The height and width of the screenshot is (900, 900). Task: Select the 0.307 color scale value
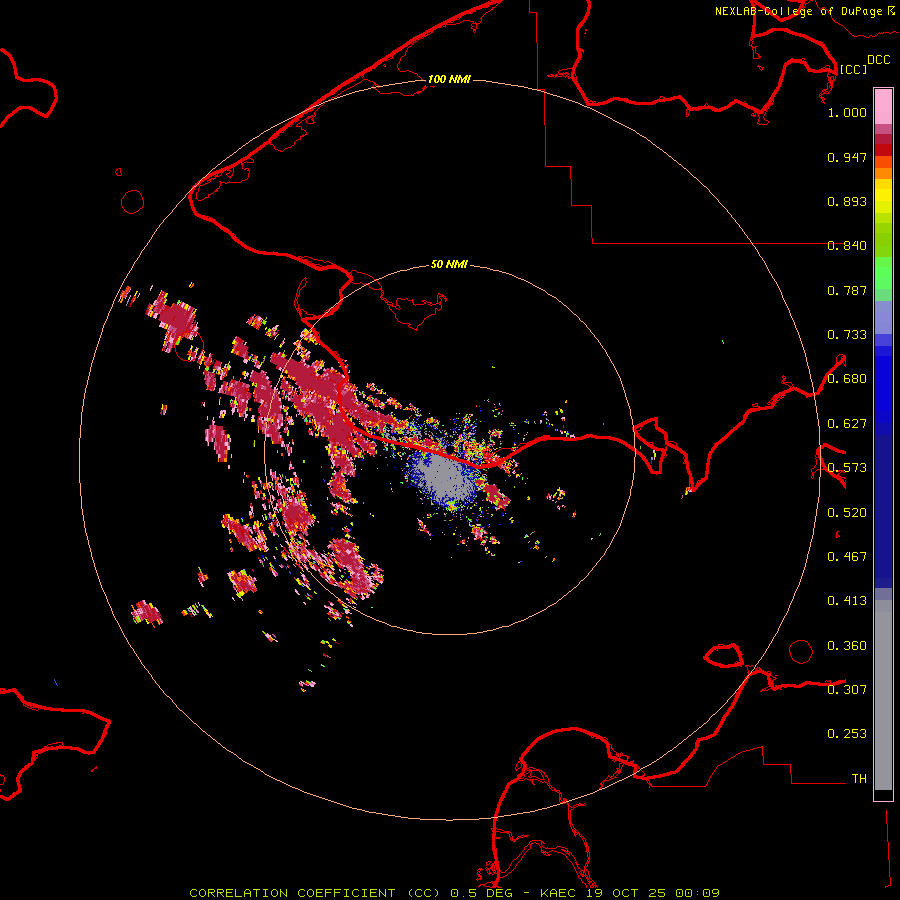tap(847, 690)
